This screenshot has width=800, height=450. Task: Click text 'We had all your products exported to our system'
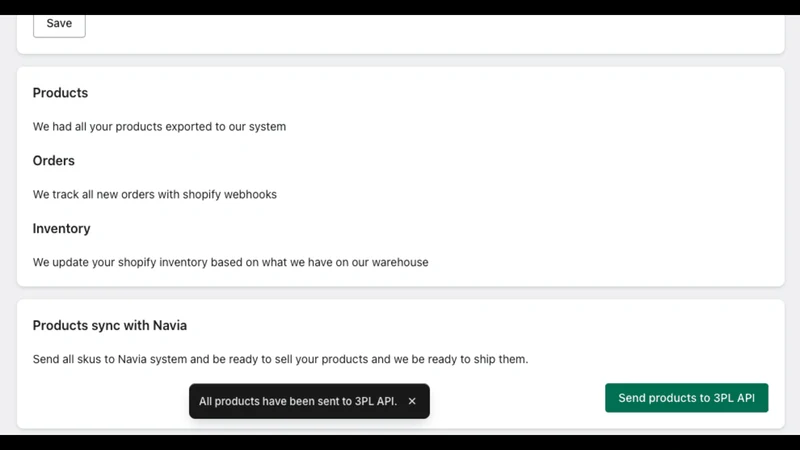pos(159,127)
